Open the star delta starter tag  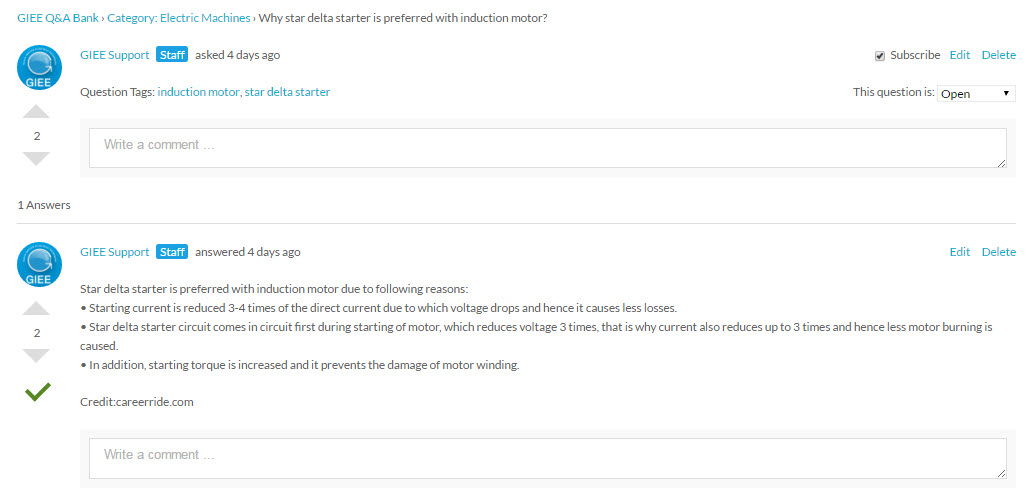[x=287, y=92]
